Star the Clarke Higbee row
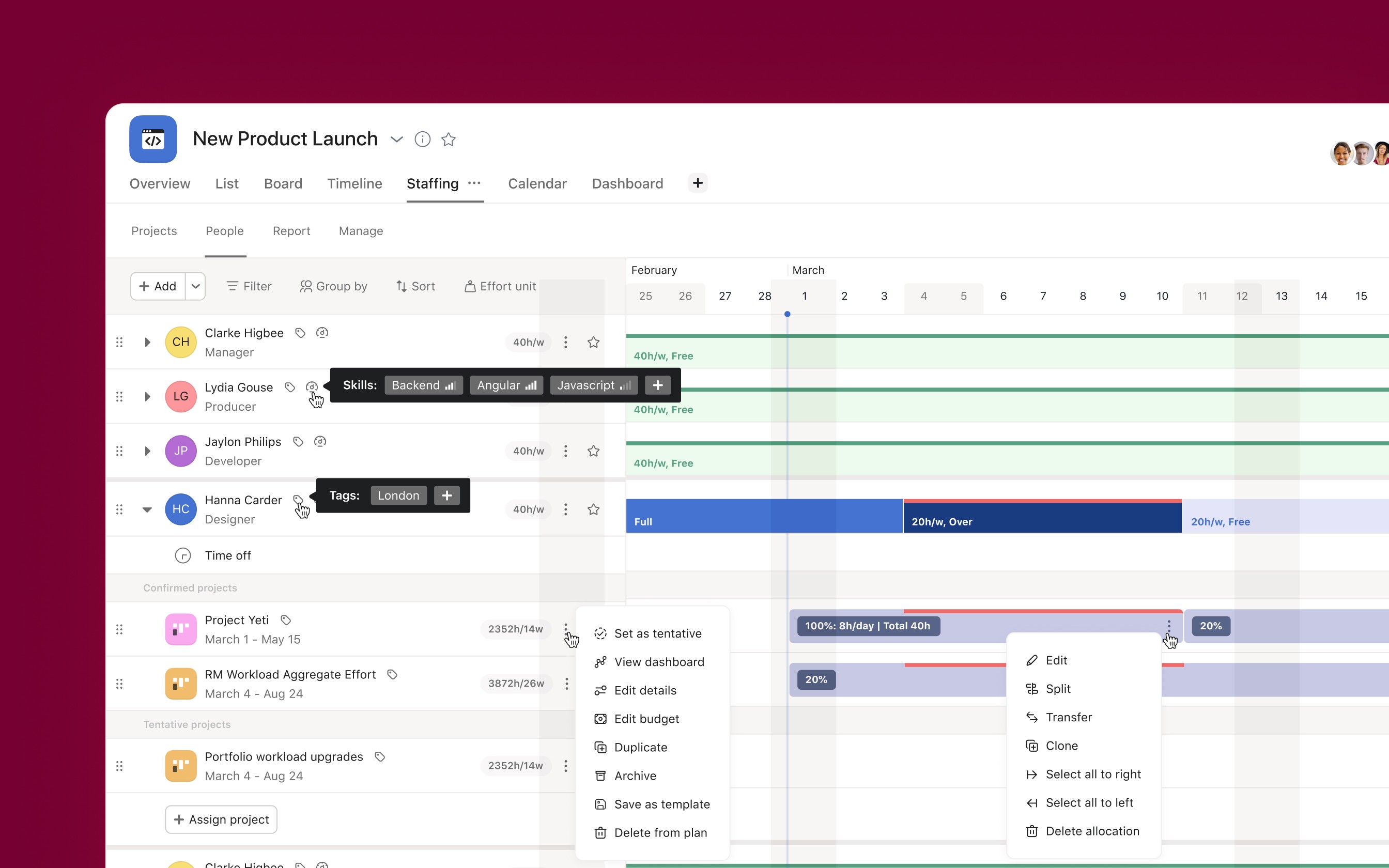Image resolution: width=1389 pixels, height=868 pixels. [x=594, y=342]
